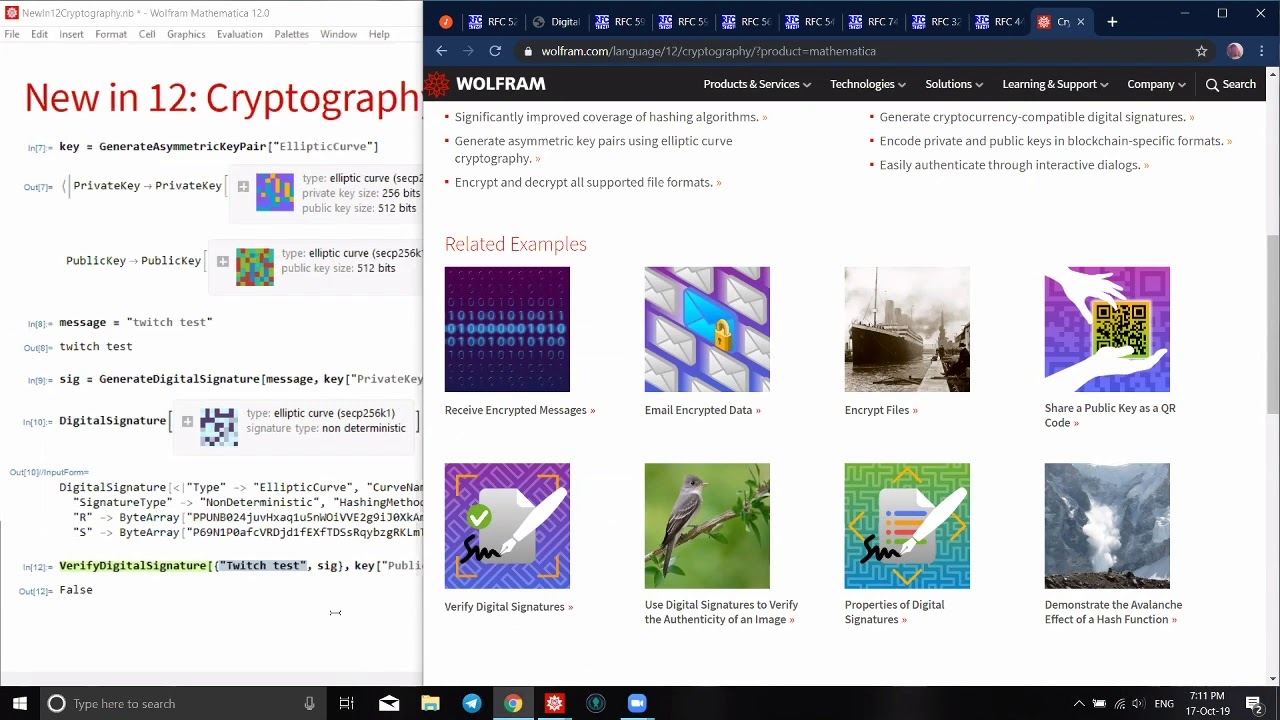Open the Graphics menu in Mathematica
Screen dimensions: 1280x720
(186, 34)
